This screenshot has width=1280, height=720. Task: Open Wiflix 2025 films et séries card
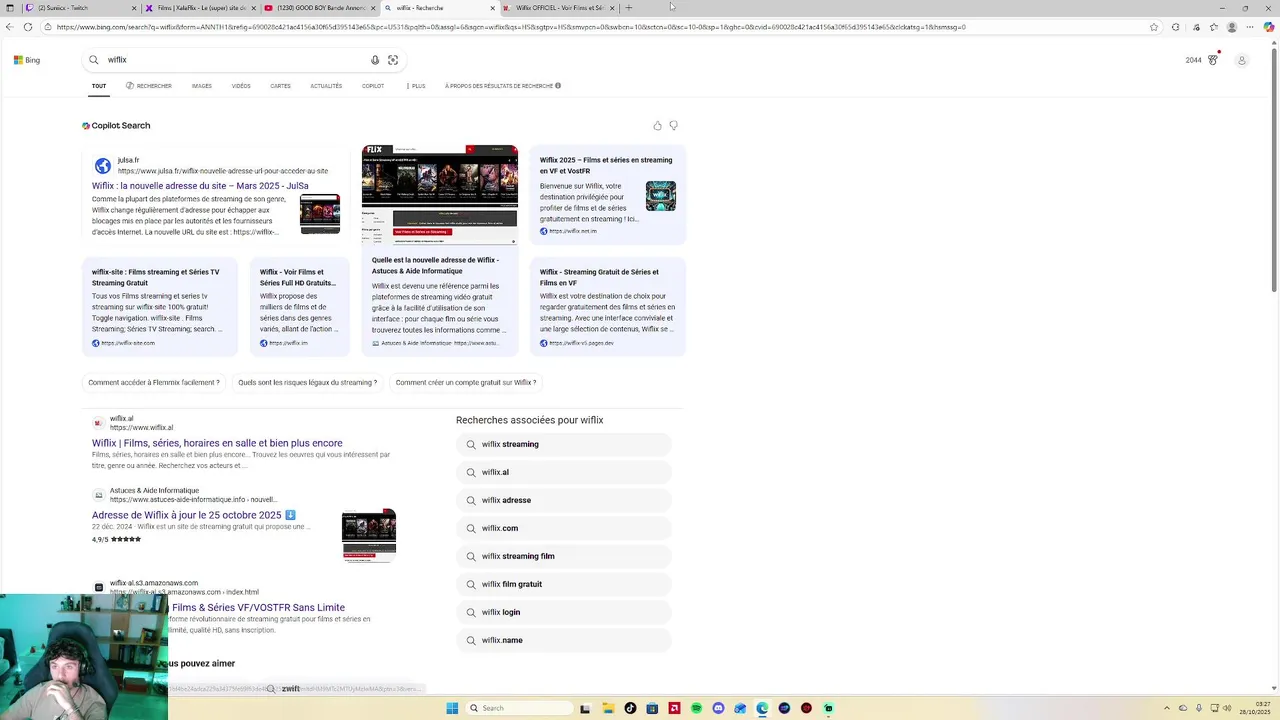(x=608, y=195)
